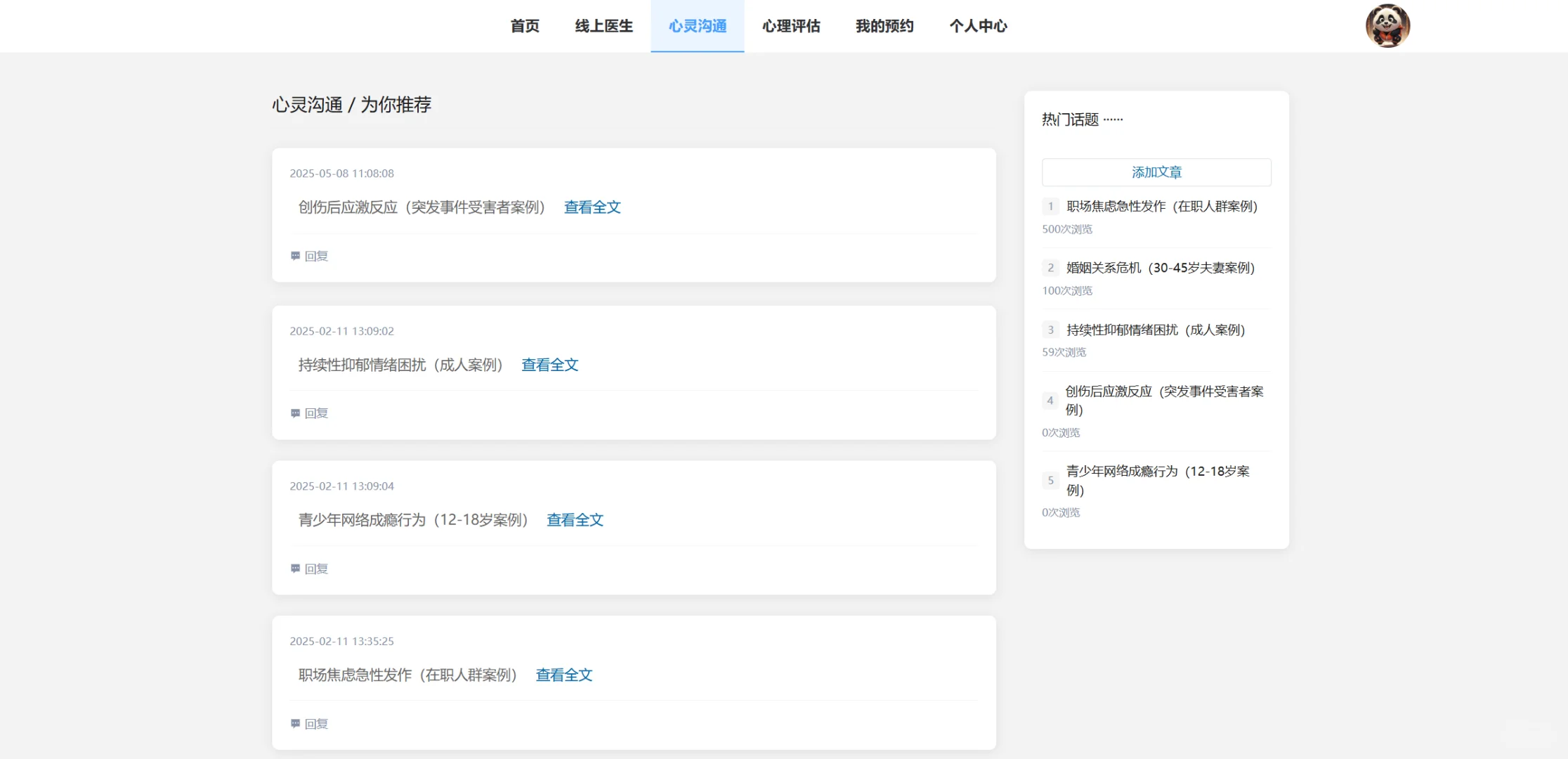1568x759 pixels.
Task: Open full article for teen internet addiction case
Action: pos(575,520)
